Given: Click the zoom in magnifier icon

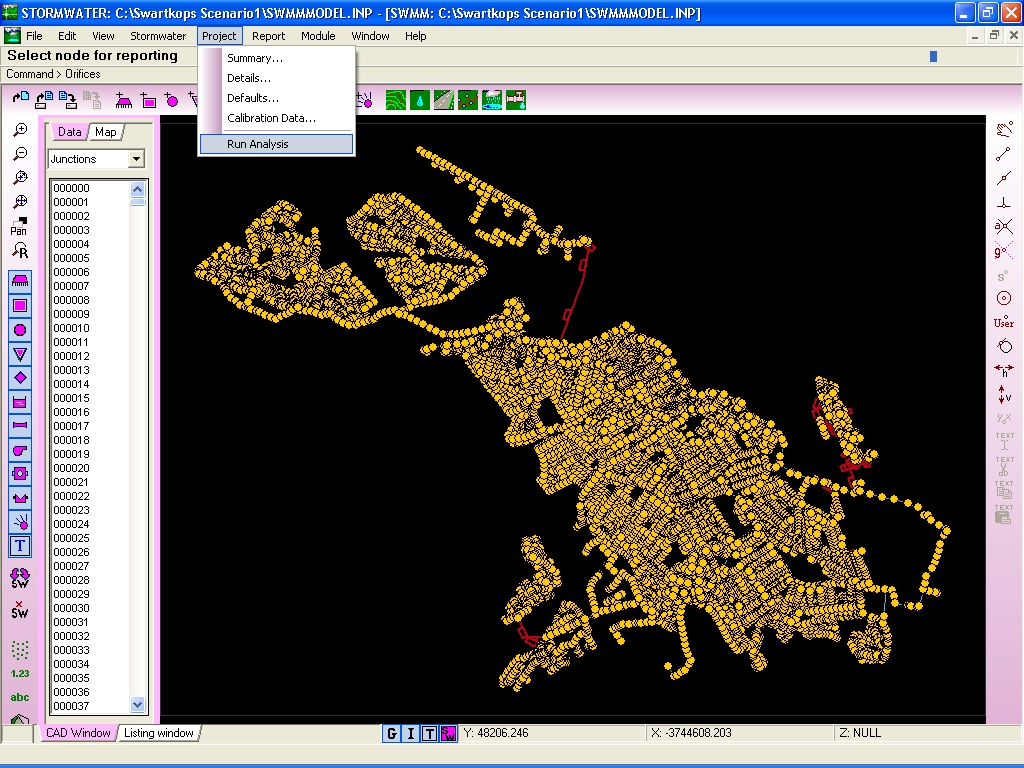Looking at the screenshot, I should pyautogui.click(x=20, y=130).
